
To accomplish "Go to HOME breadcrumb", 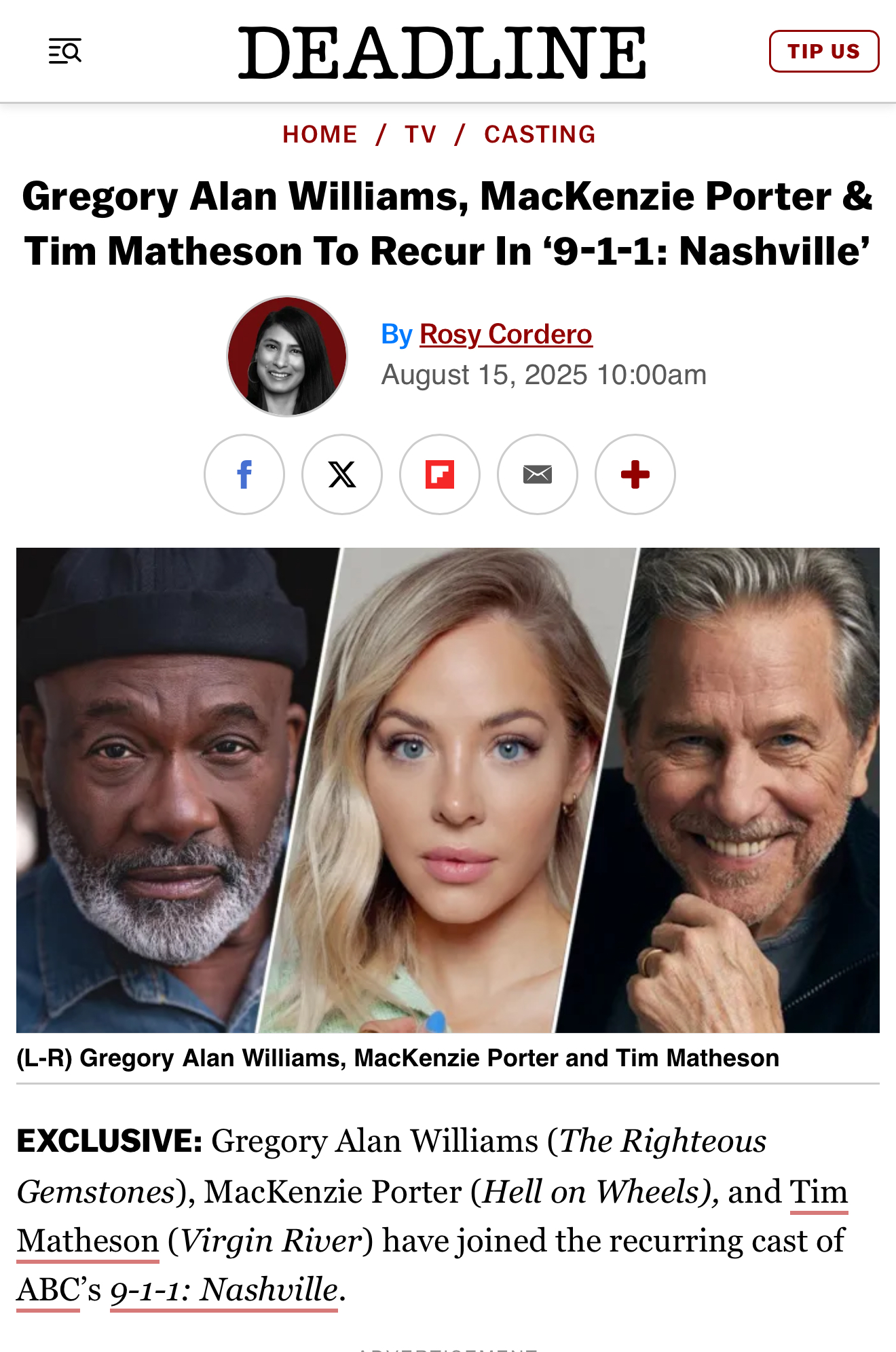I will 320,134.
